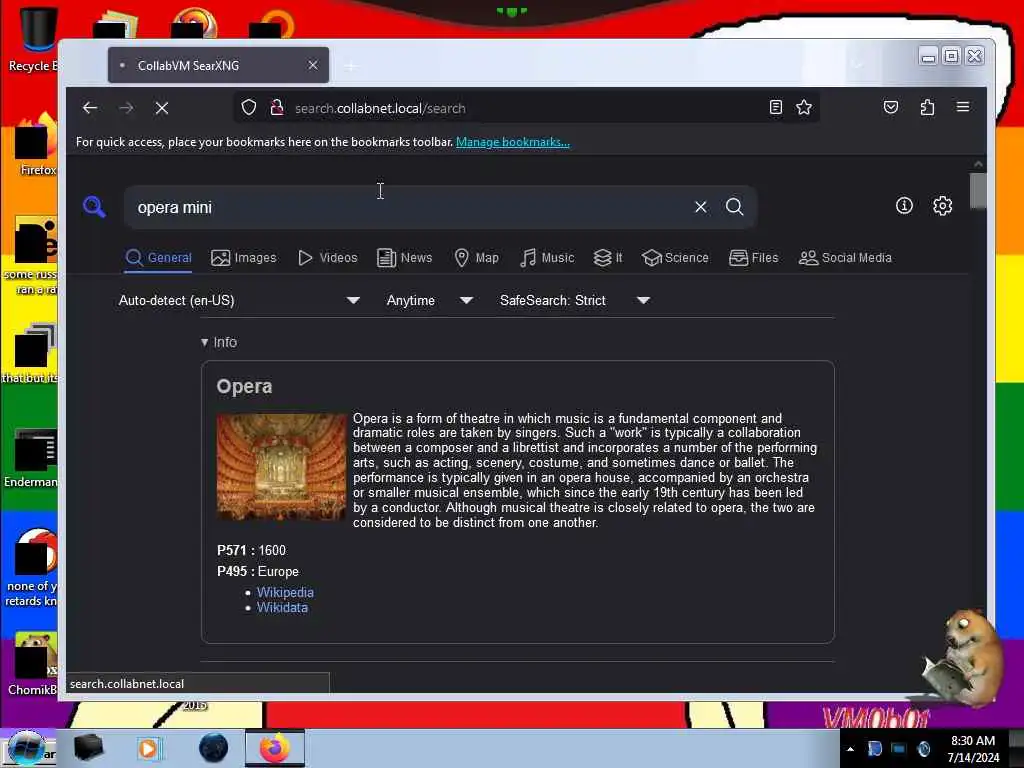This screenshot has width=1024, height=768.
Task: Click the Opera house thumbnail image
Action: [x=281, y=466]
